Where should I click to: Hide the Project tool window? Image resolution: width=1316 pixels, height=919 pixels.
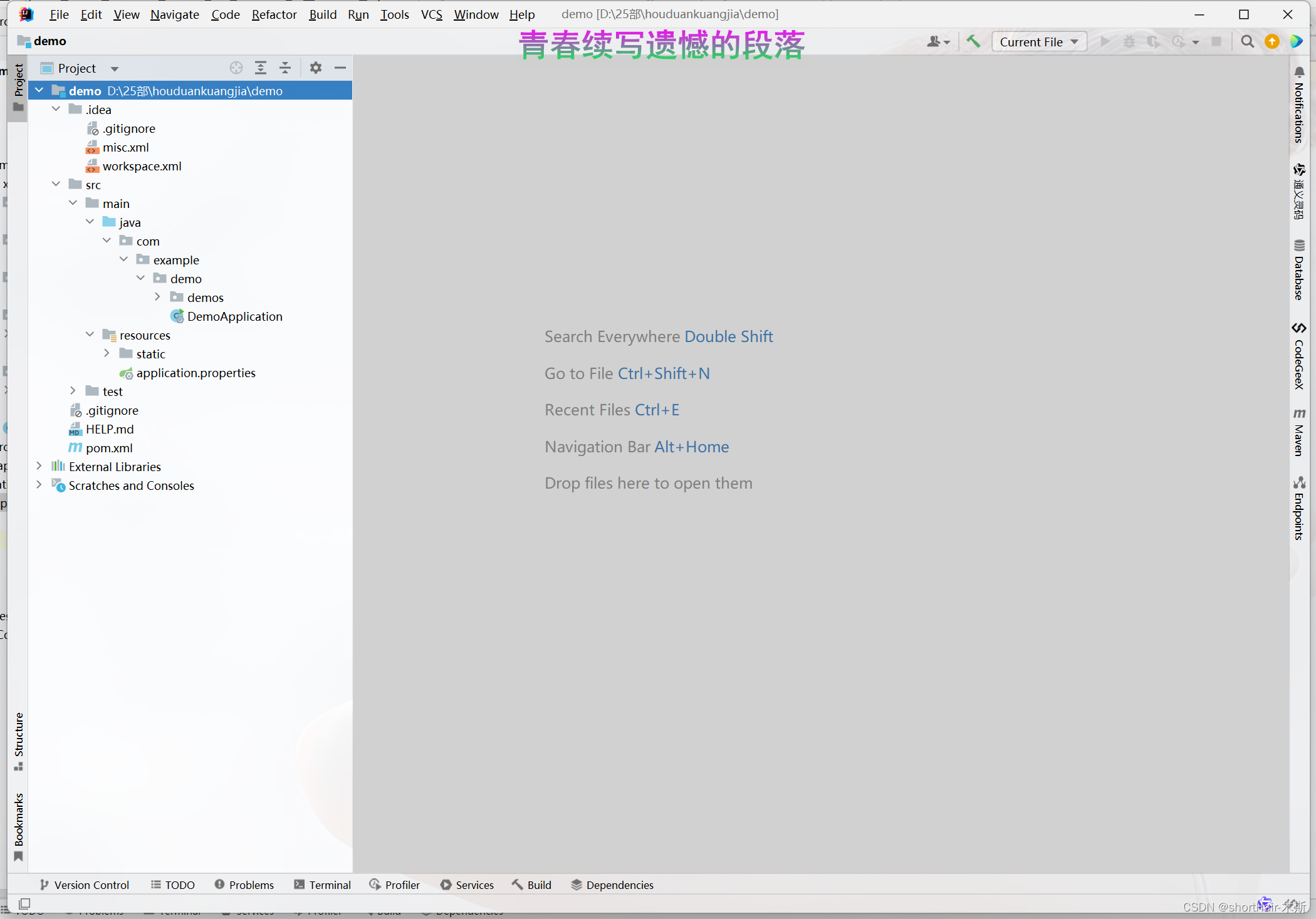point(340,68)
